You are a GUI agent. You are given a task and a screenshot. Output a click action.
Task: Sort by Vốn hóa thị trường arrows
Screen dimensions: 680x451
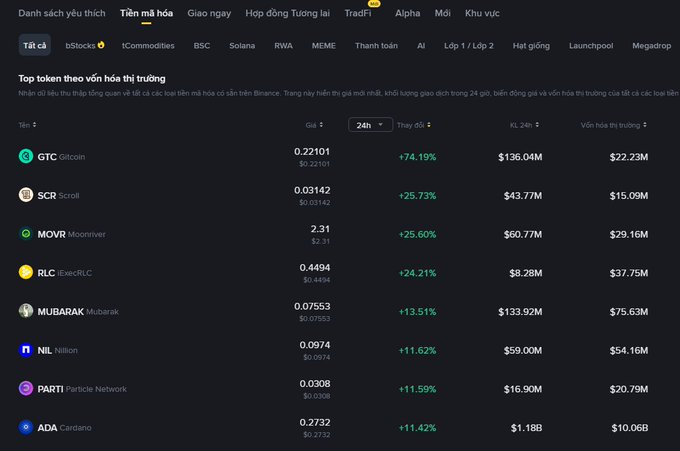tap(645, 125)
